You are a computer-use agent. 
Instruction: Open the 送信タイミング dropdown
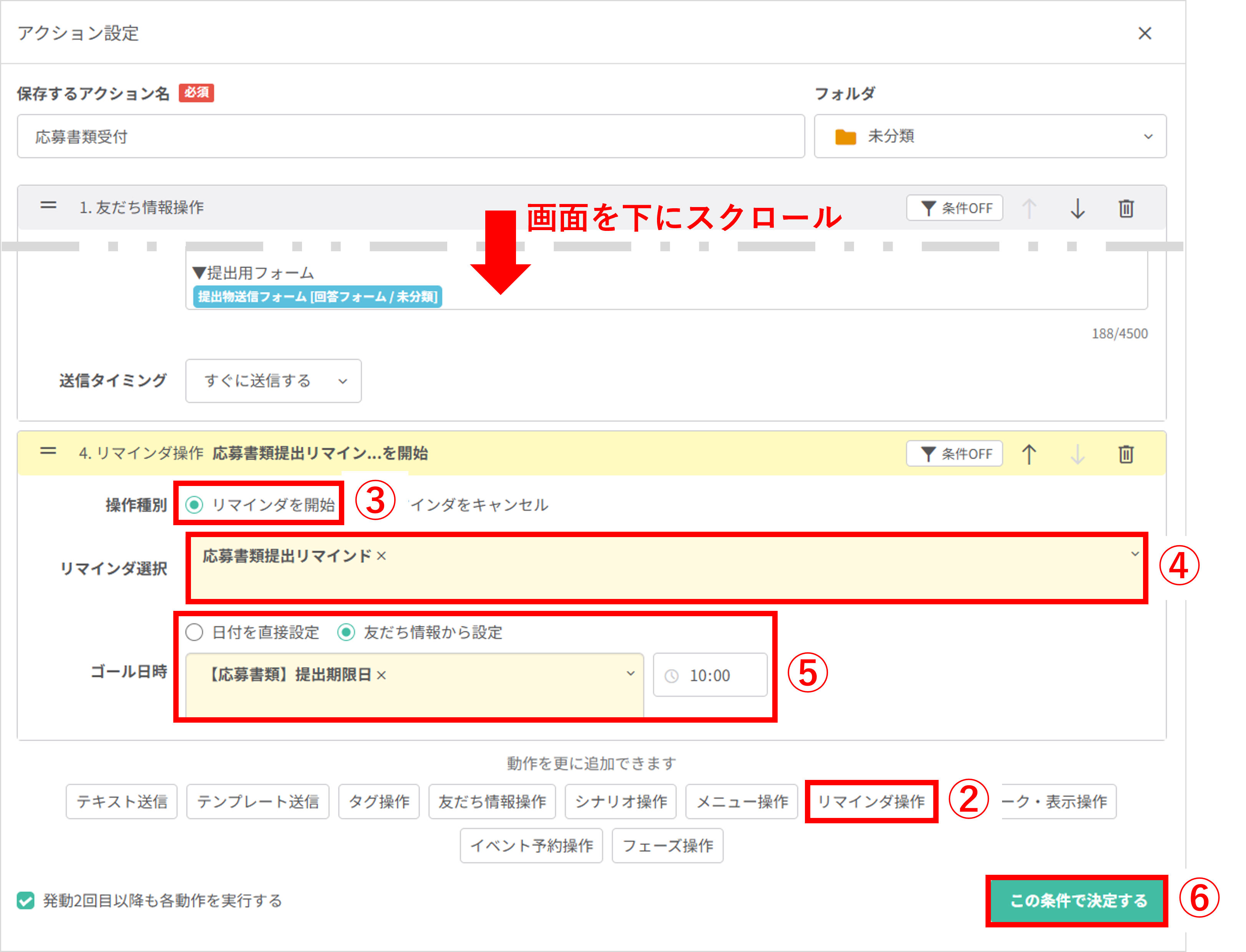273,381
